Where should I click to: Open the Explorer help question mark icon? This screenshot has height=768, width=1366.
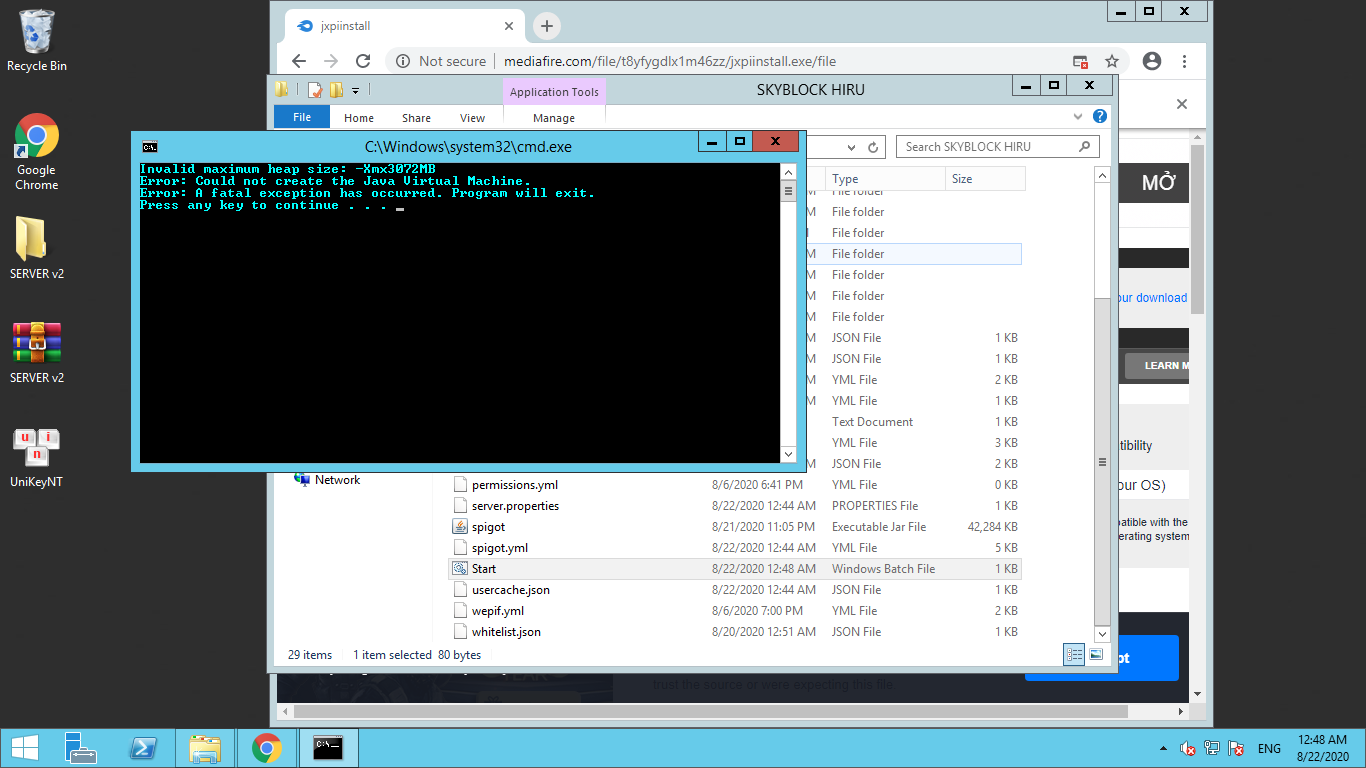(1100, 116)
